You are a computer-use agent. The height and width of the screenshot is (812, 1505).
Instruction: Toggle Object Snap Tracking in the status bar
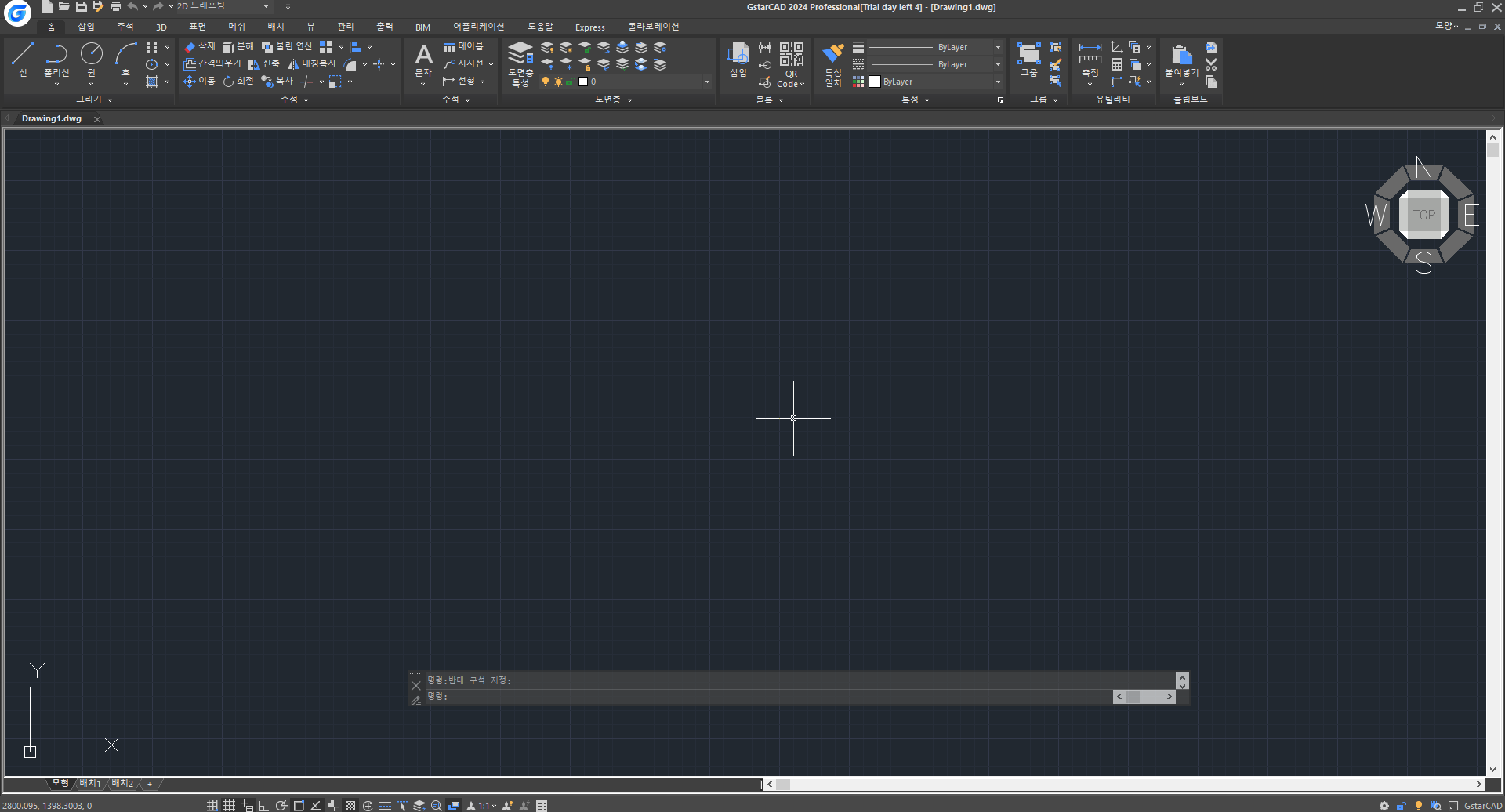point(316,806)
